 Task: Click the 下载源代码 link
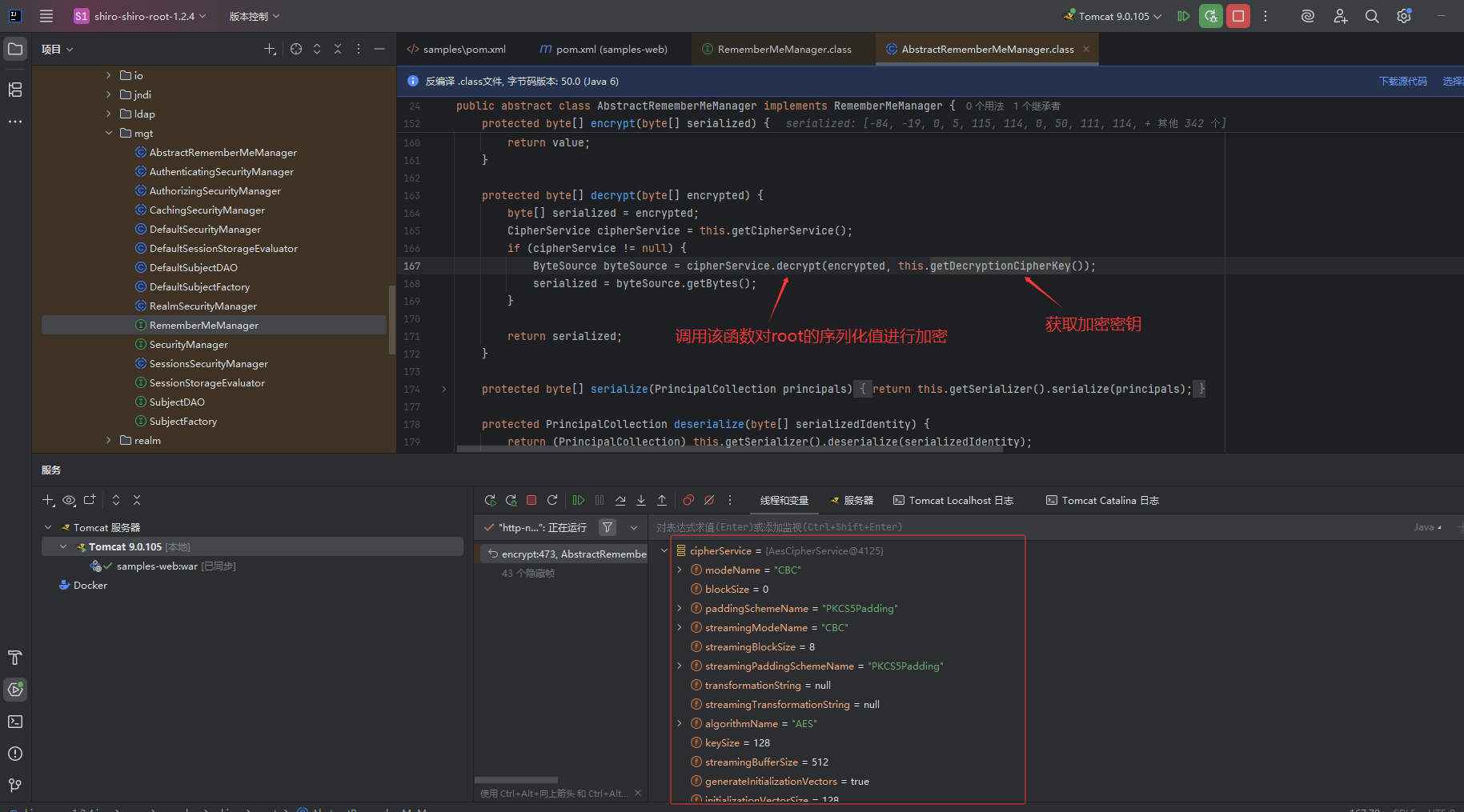point(1402,82)
